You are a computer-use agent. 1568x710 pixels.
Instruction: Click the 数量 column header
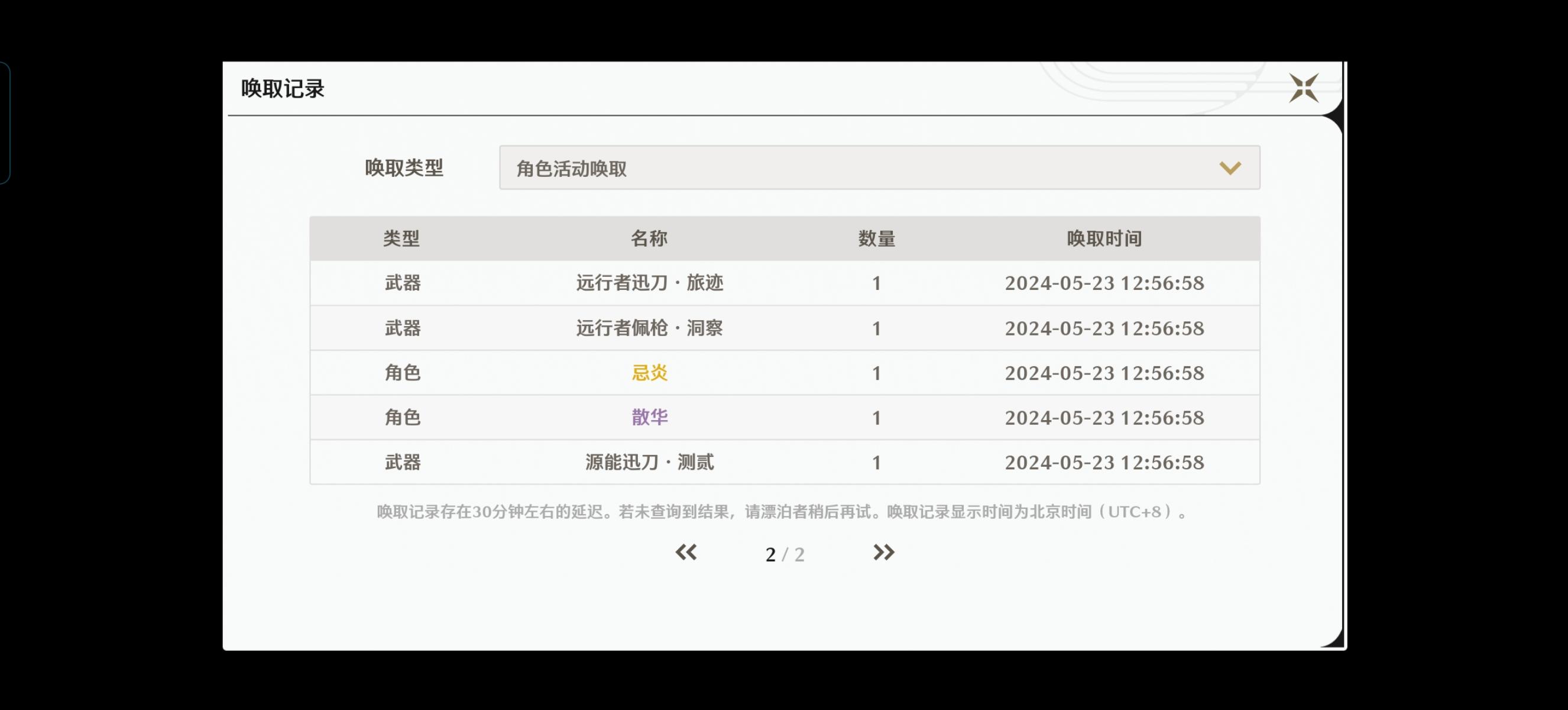(x=876, y=238)
